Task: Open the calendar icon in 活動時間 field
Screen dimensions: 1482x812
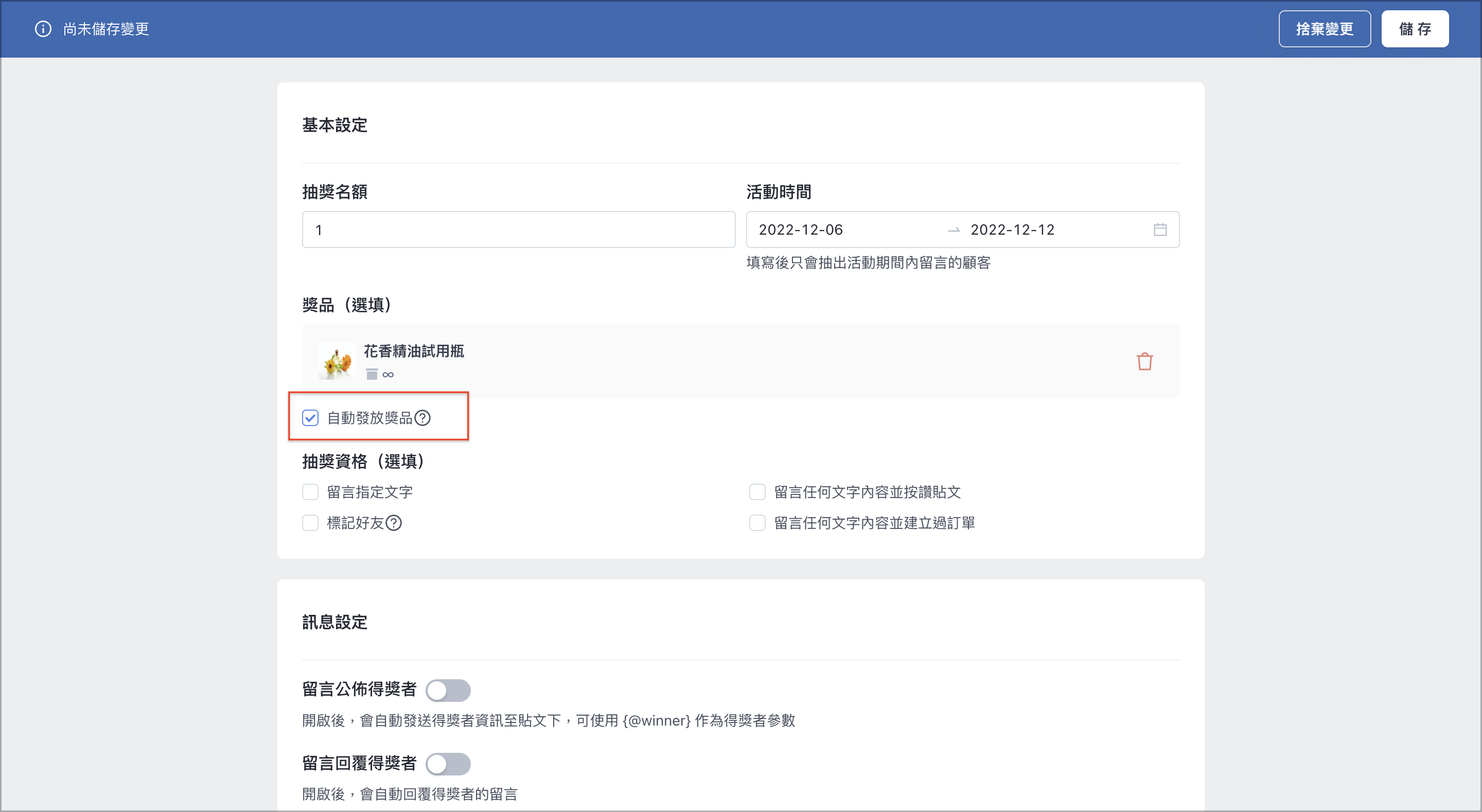Action: pyautogui.click(x=1160, y=230)
